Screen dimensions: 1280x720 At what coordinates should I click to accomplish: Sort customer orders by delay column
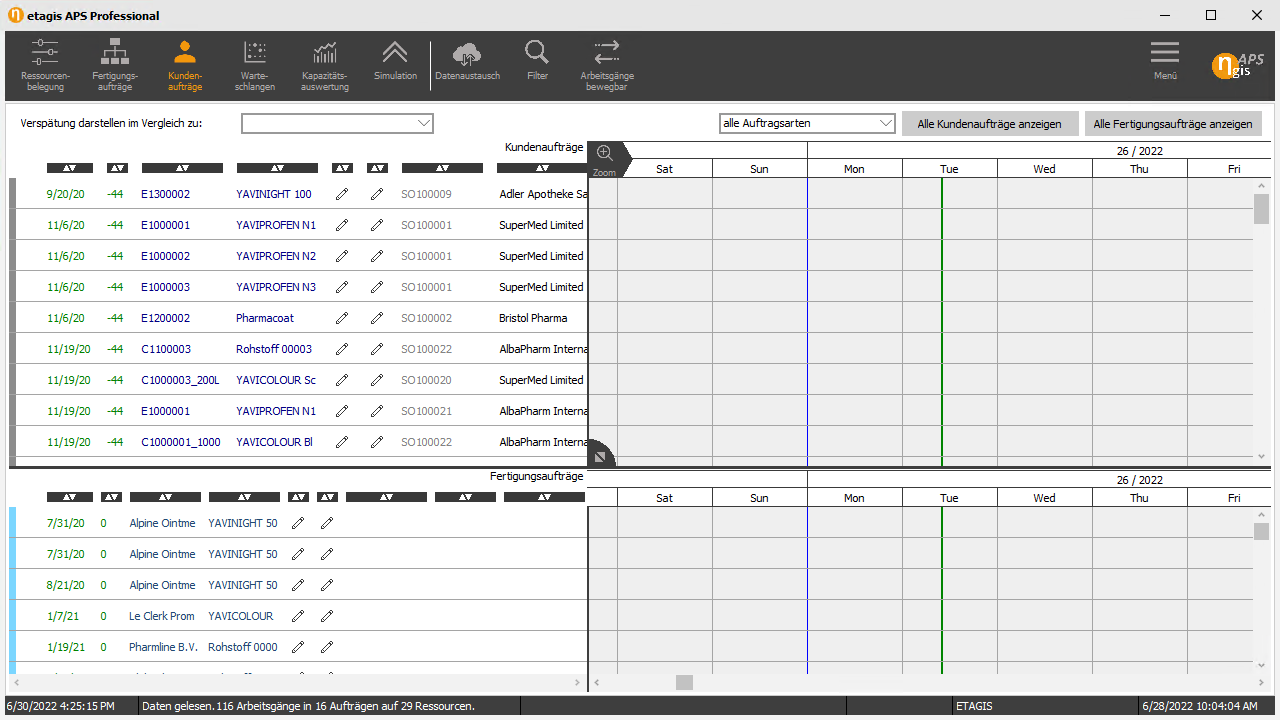pos(118,168)
